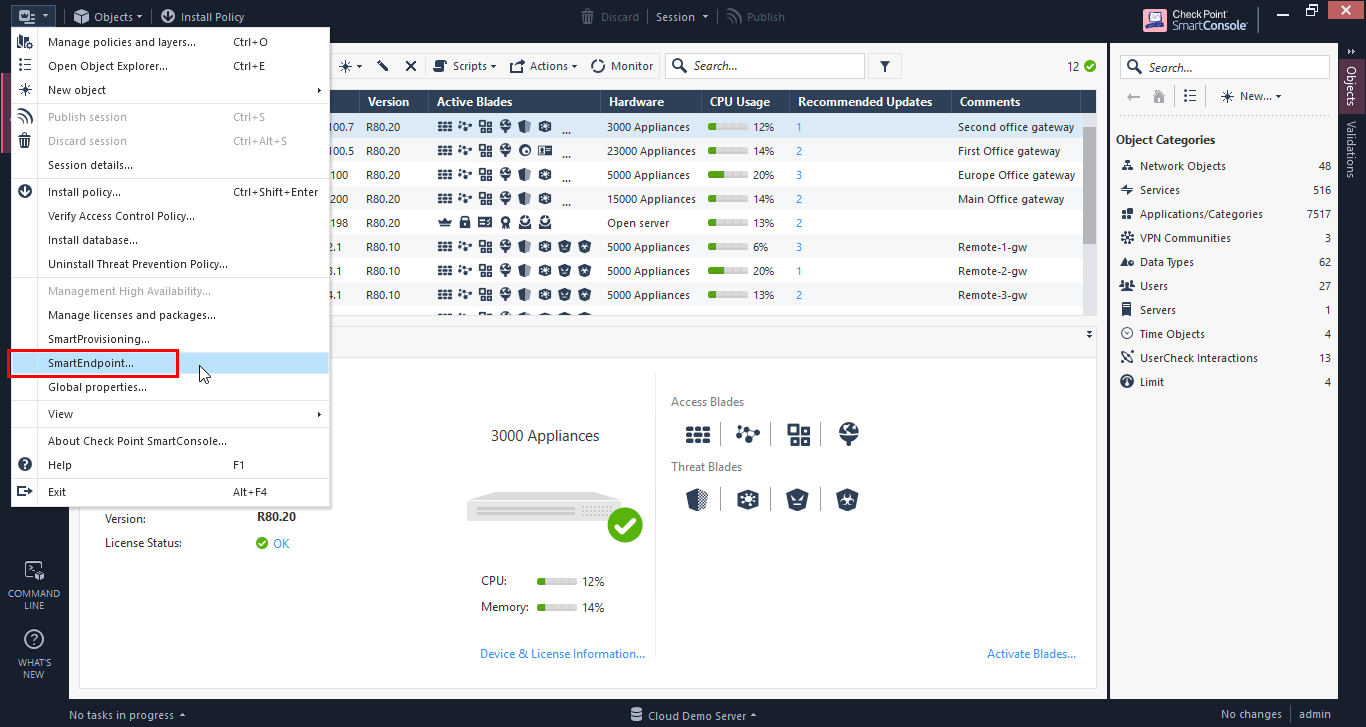Open the Actions dropdown
The height and width of the screenshot is (727, 1366).
pos(544,66)
